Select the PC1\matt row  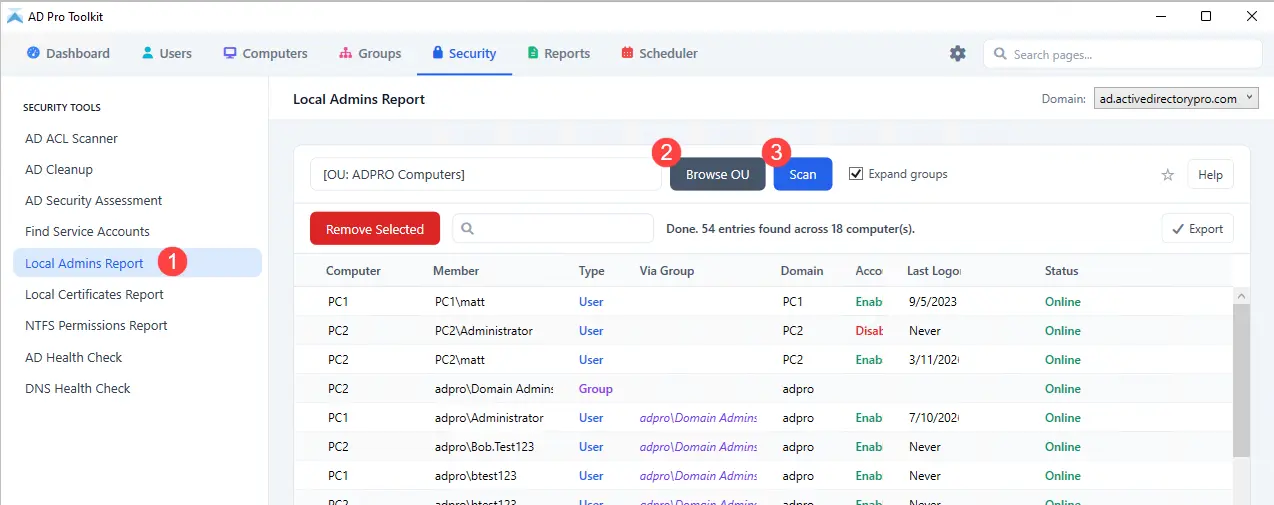763,301
